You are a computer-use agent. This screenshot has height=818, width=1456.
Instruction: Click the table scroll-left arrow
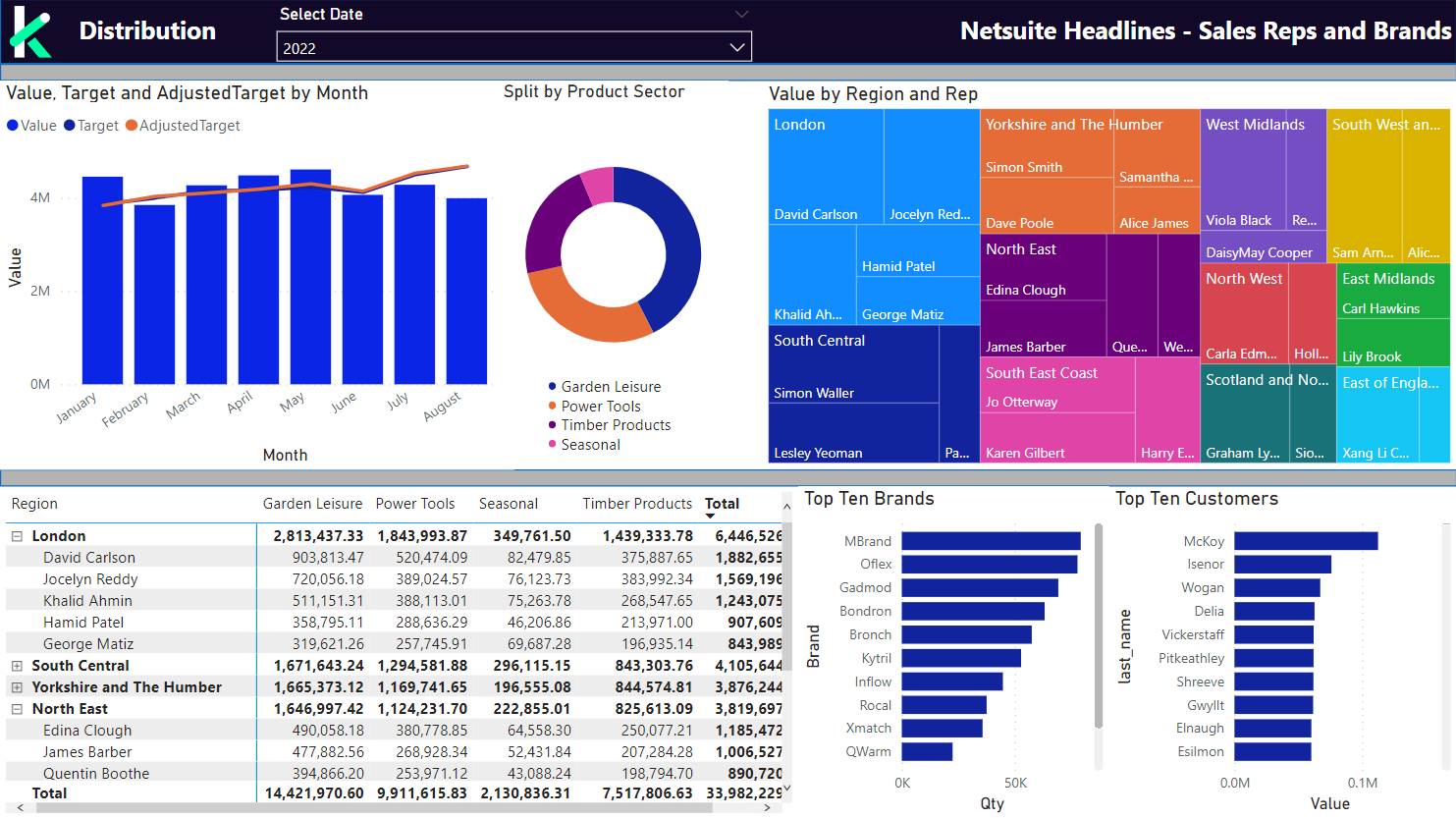pos(20,807)
